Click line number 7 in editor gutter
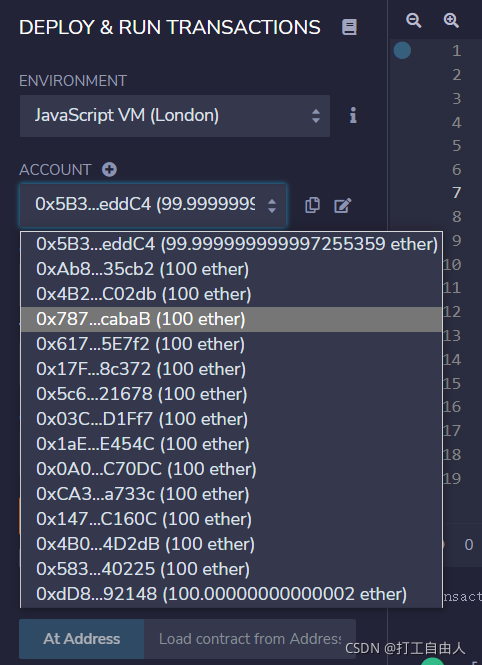The image size is (482, 665). point(456,193)
